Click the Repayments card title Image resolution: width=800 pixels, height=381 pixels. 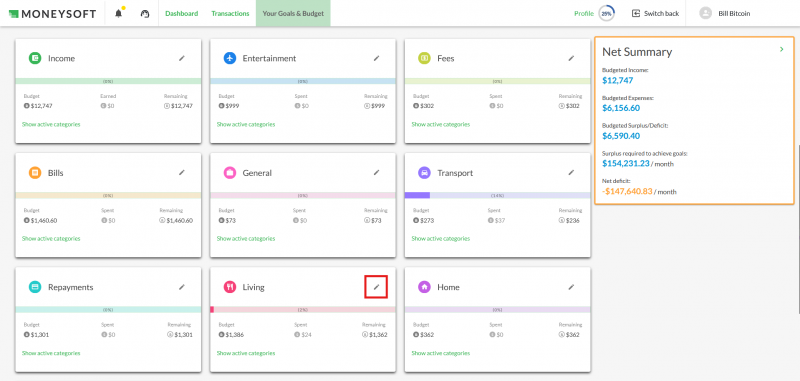pyautogui.click(x=70, y=287)
